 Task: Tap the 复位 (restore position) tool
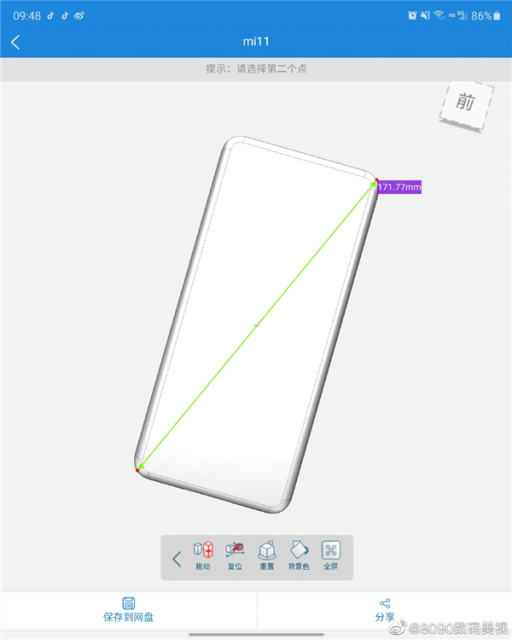[x=235, y=556]
